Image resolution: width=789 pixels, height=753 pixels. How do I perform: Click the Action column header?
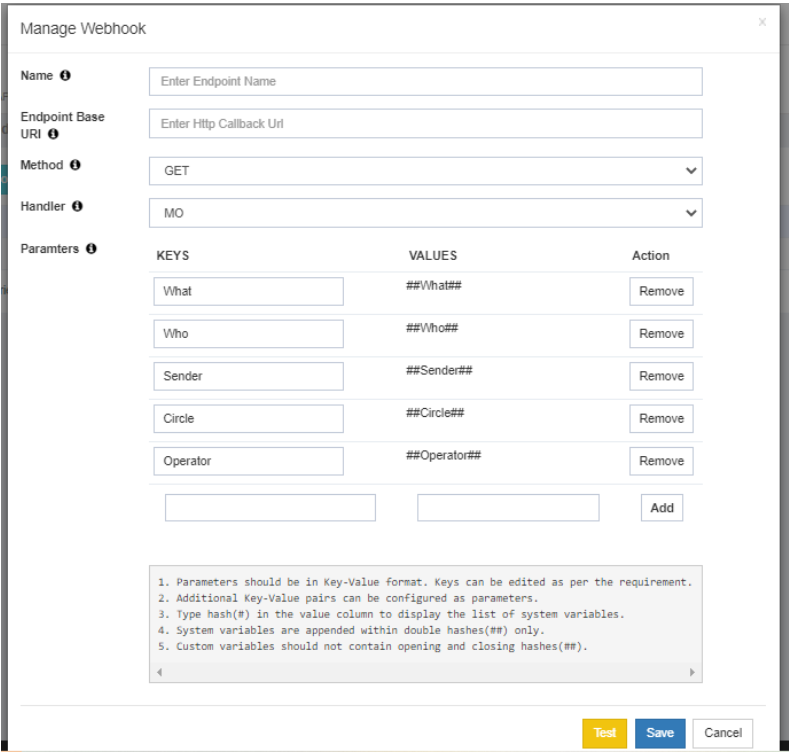(x=651, y=256)
